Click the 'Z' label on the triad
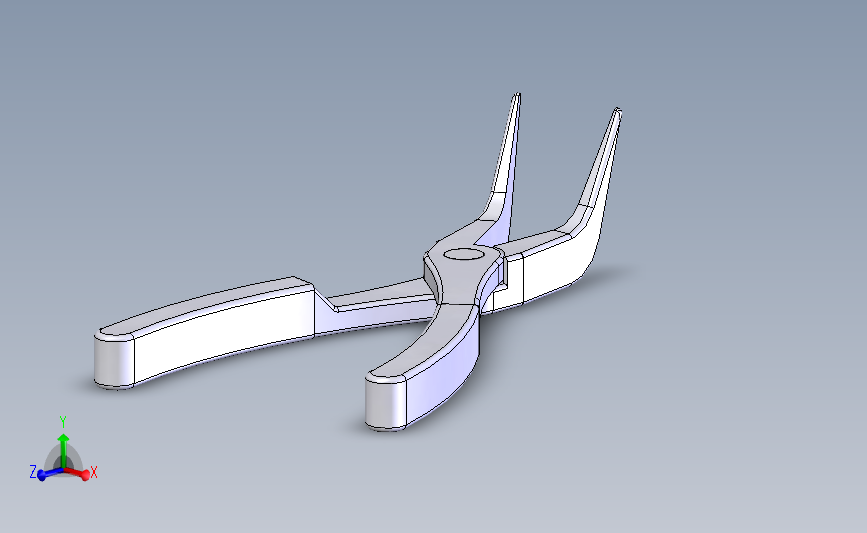This screenshot has width=867, height=533. click(33, 472)
